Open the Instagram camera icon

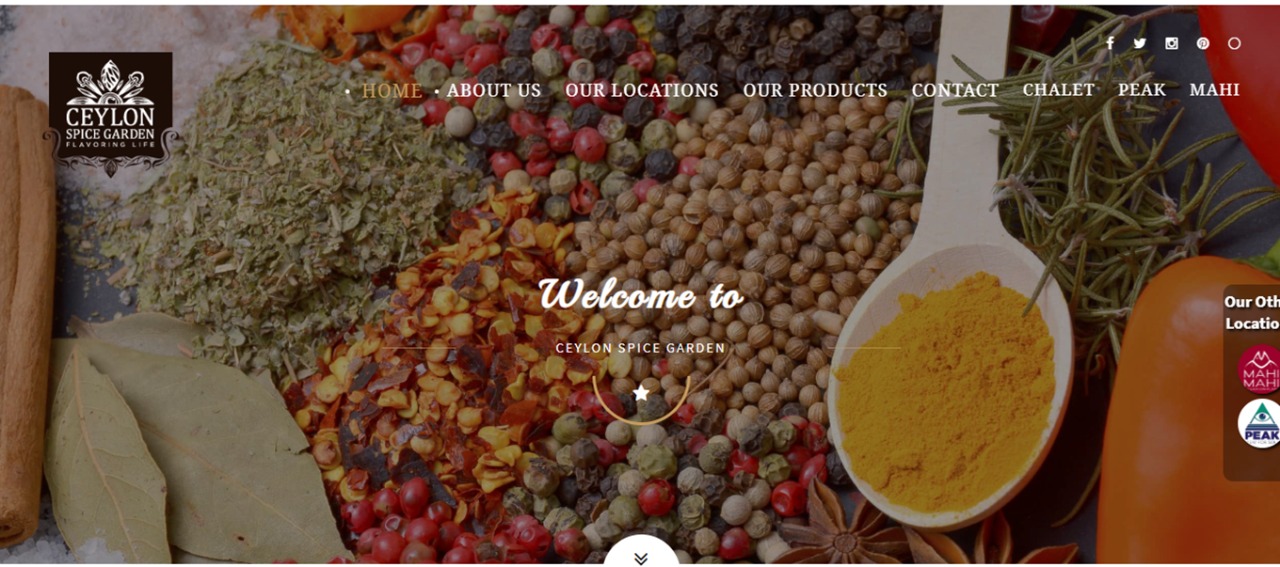[1171, 43]
